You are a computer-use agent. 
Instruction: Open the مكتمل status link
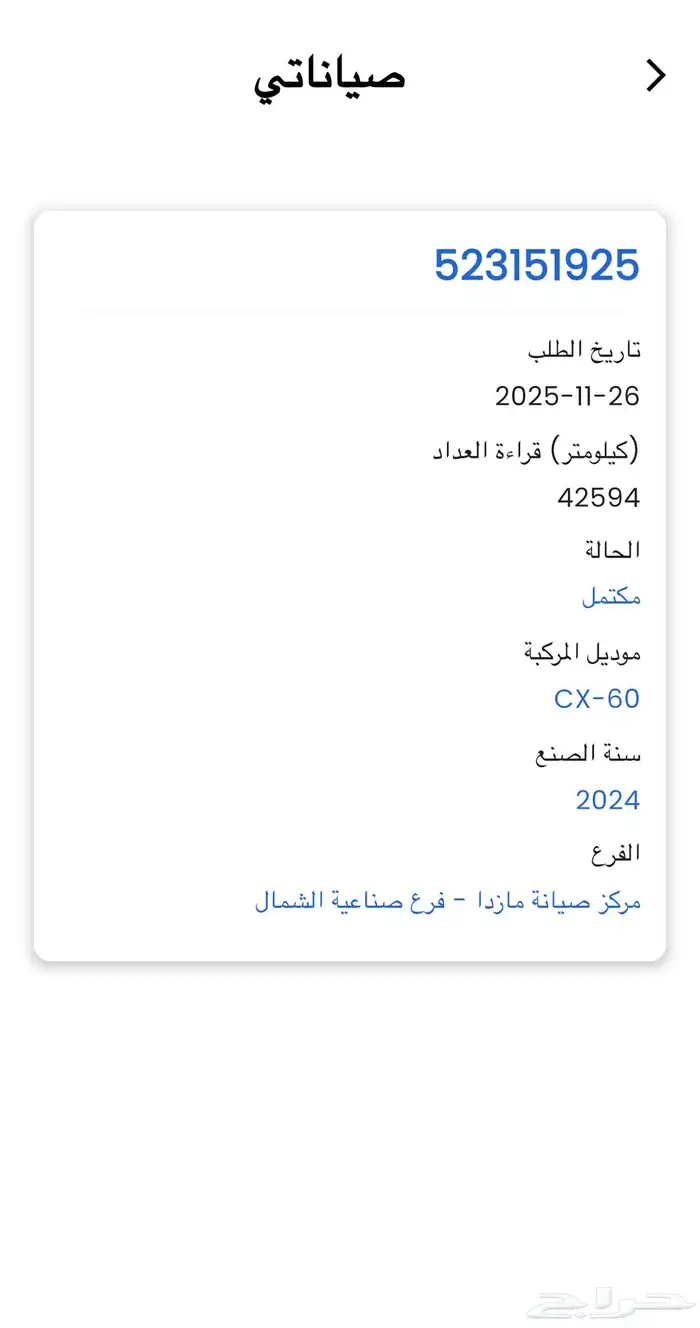point(612,596)
